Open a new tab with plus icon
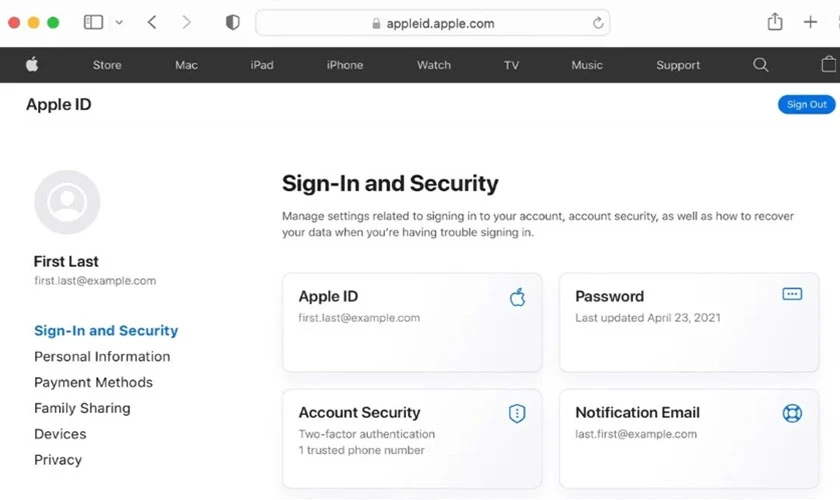Viewport: 840px width, 500px height. (810, 22)
